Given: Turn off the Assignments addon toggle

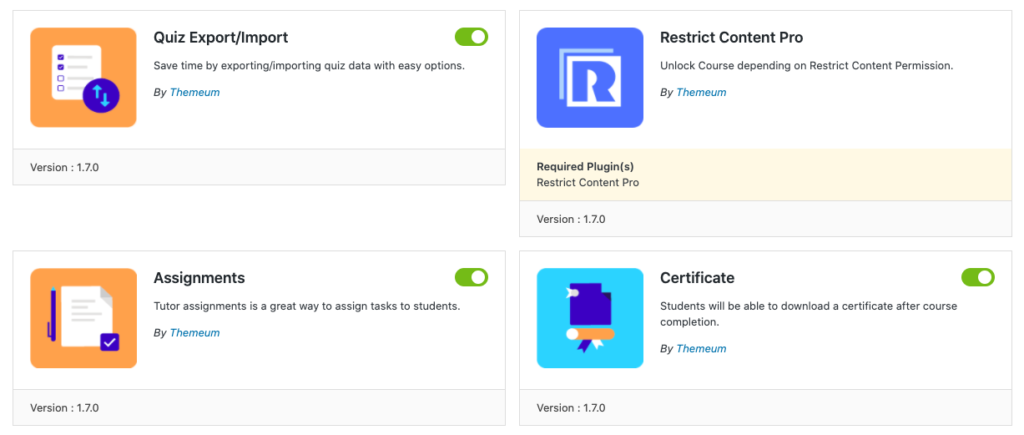Looking at the screenshot, I should point(472,278).
